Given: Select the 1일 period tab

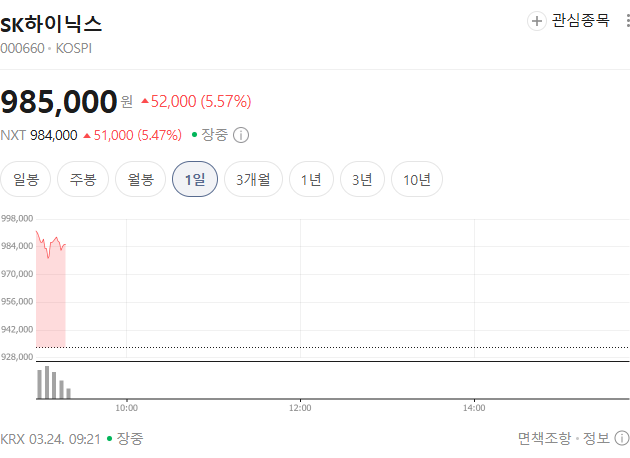Looking at the screenshot, I should click(195, 180).
